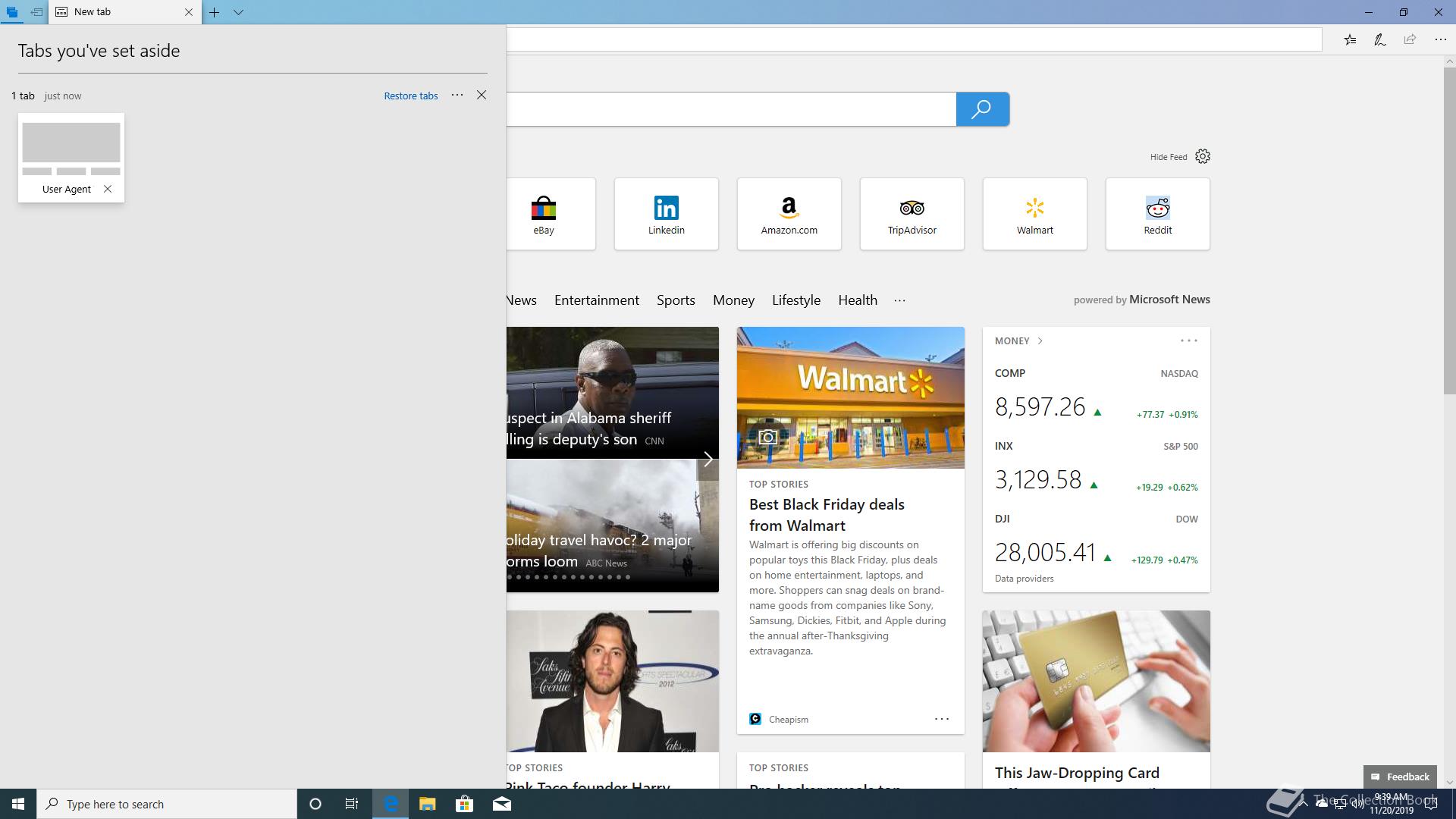Open DJI DOW quote 28,005.41
This screenshot has height=819, width=1456.
tap(1097, 541)
